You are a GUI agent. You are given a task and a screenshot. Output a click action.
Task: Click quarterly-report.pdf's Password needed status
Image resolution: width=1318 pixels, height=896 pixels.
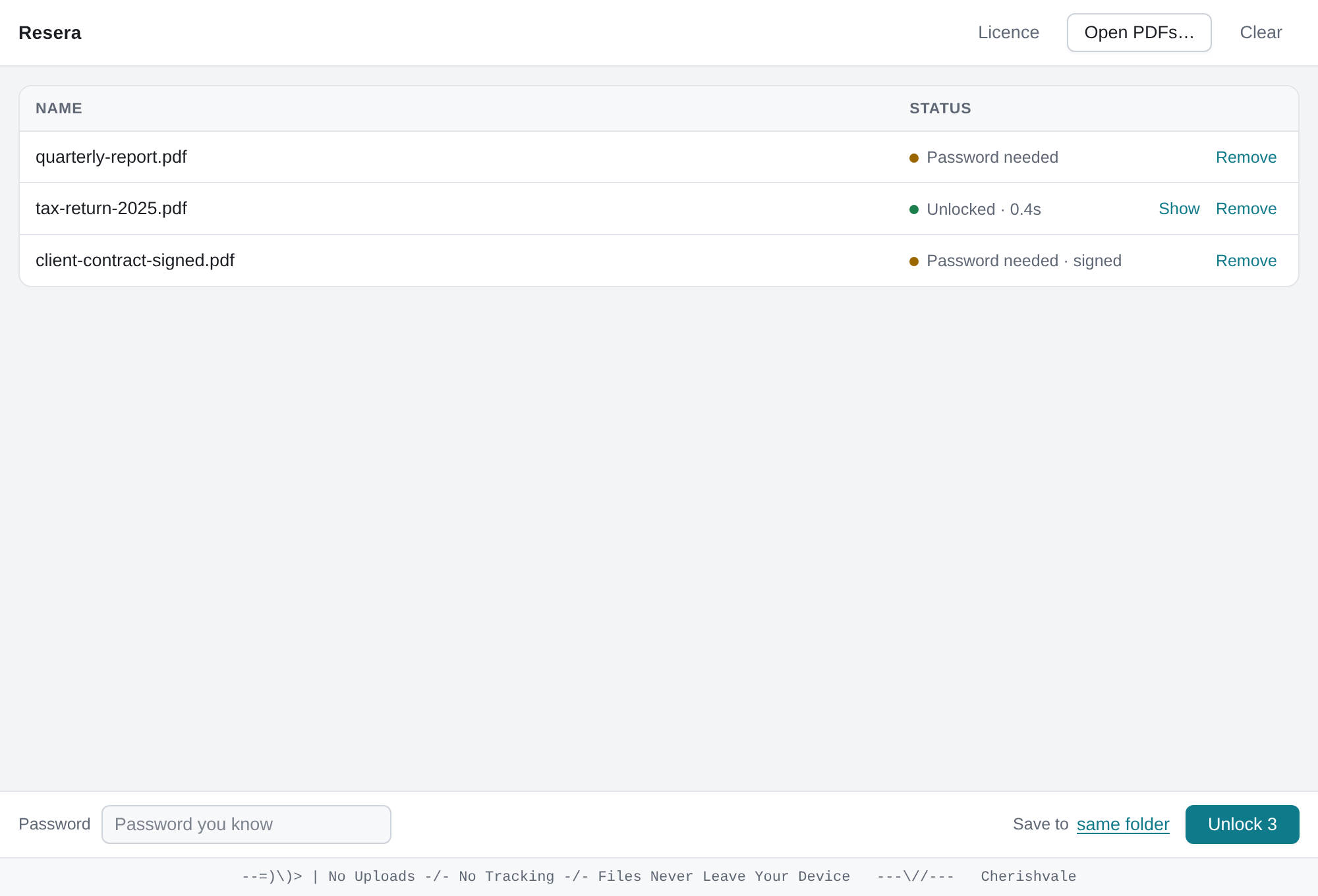pos(992,157)
